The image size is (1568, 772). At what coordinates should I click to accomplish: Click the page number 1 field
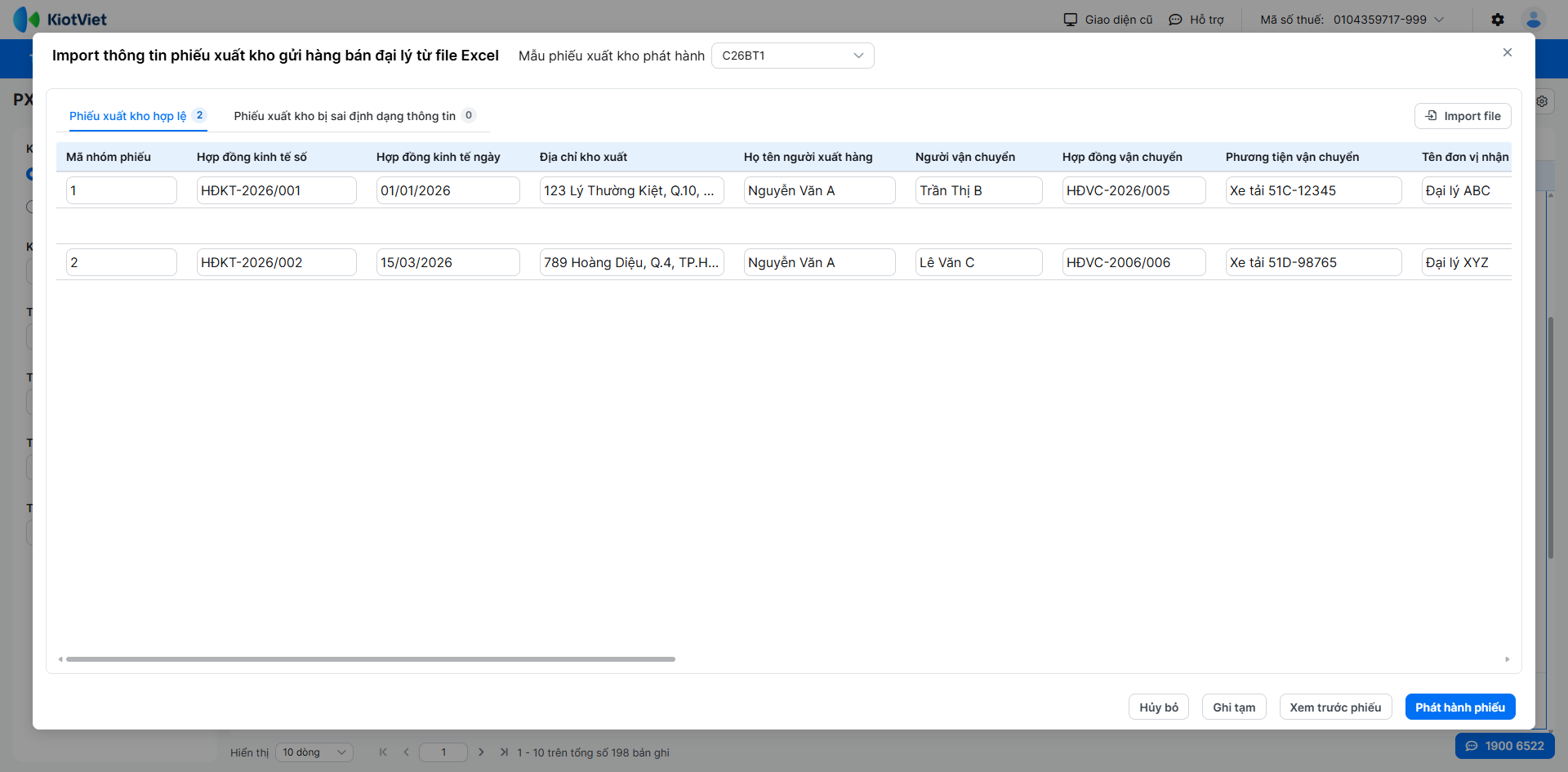tap(443, 752)
